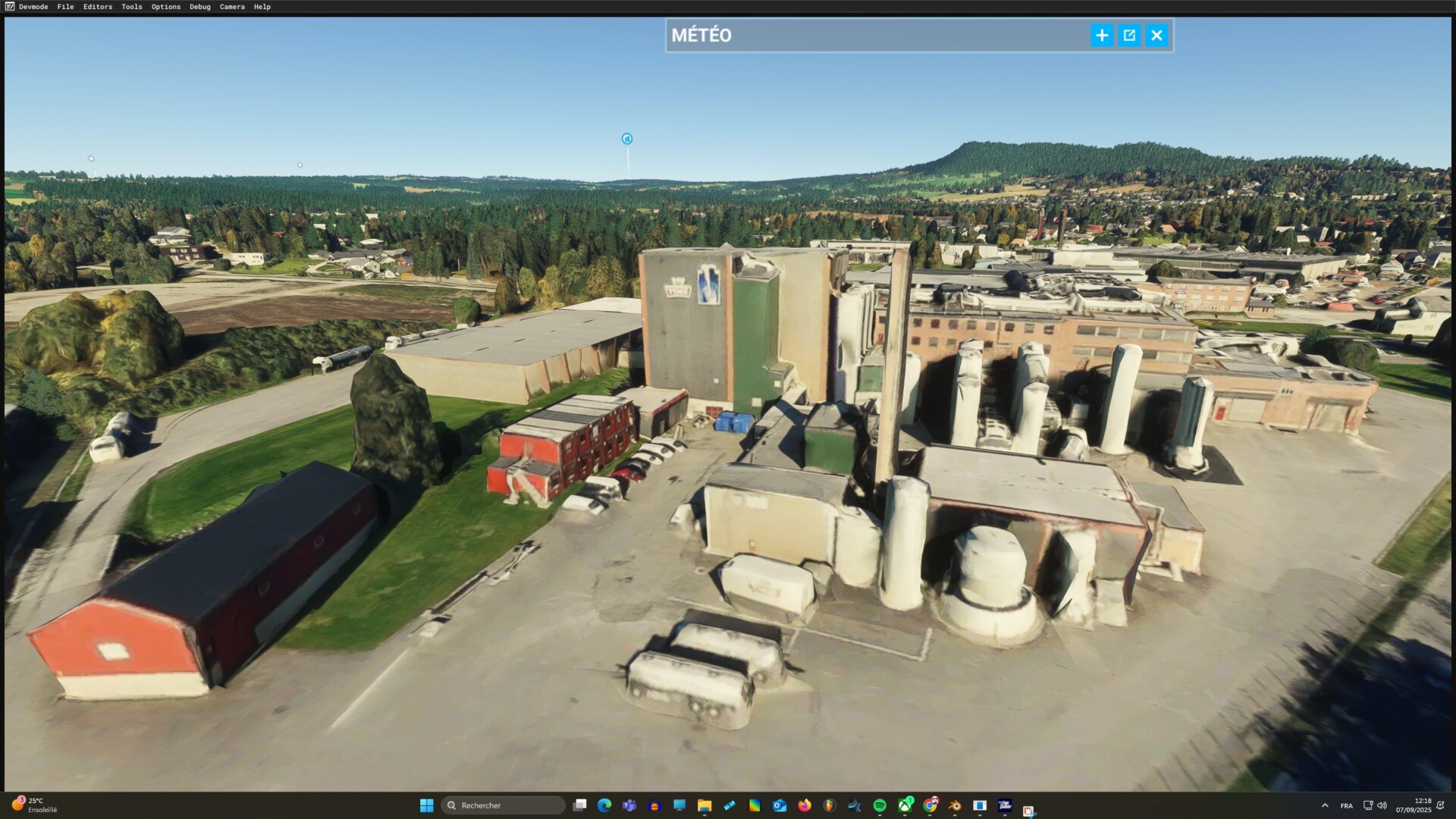Click the Rechercher taskbar search field
1456x819 pixels.
click(504, 805)
